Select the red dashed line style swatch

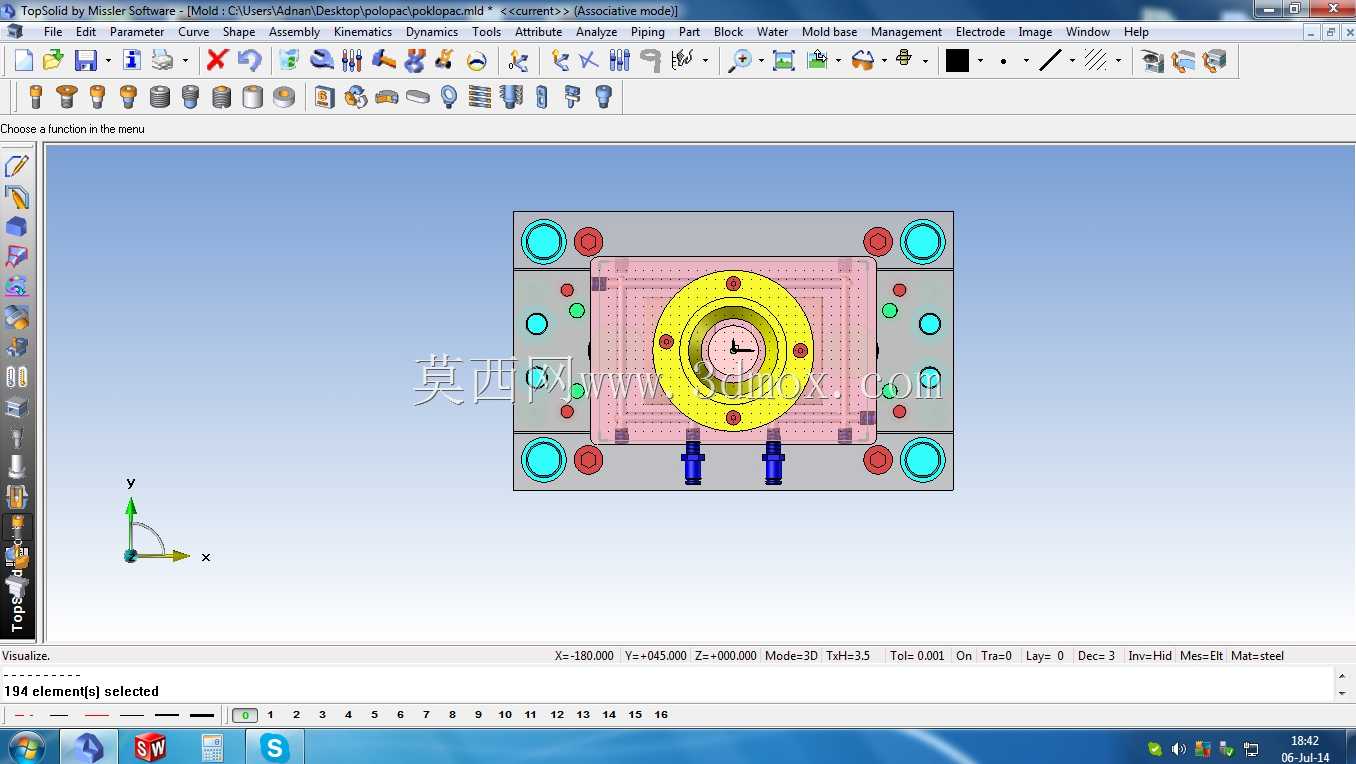(x=24, y=715)
